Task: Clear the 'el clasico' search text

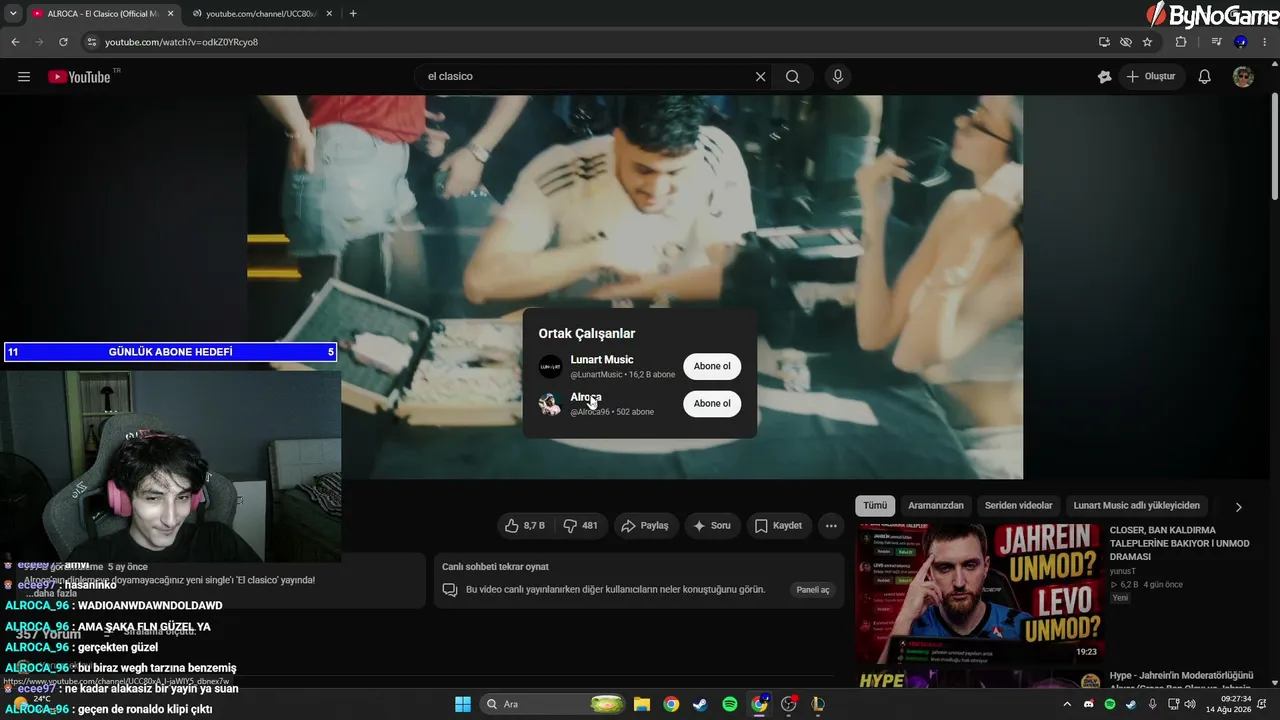Action: click(x=760, y=77)
